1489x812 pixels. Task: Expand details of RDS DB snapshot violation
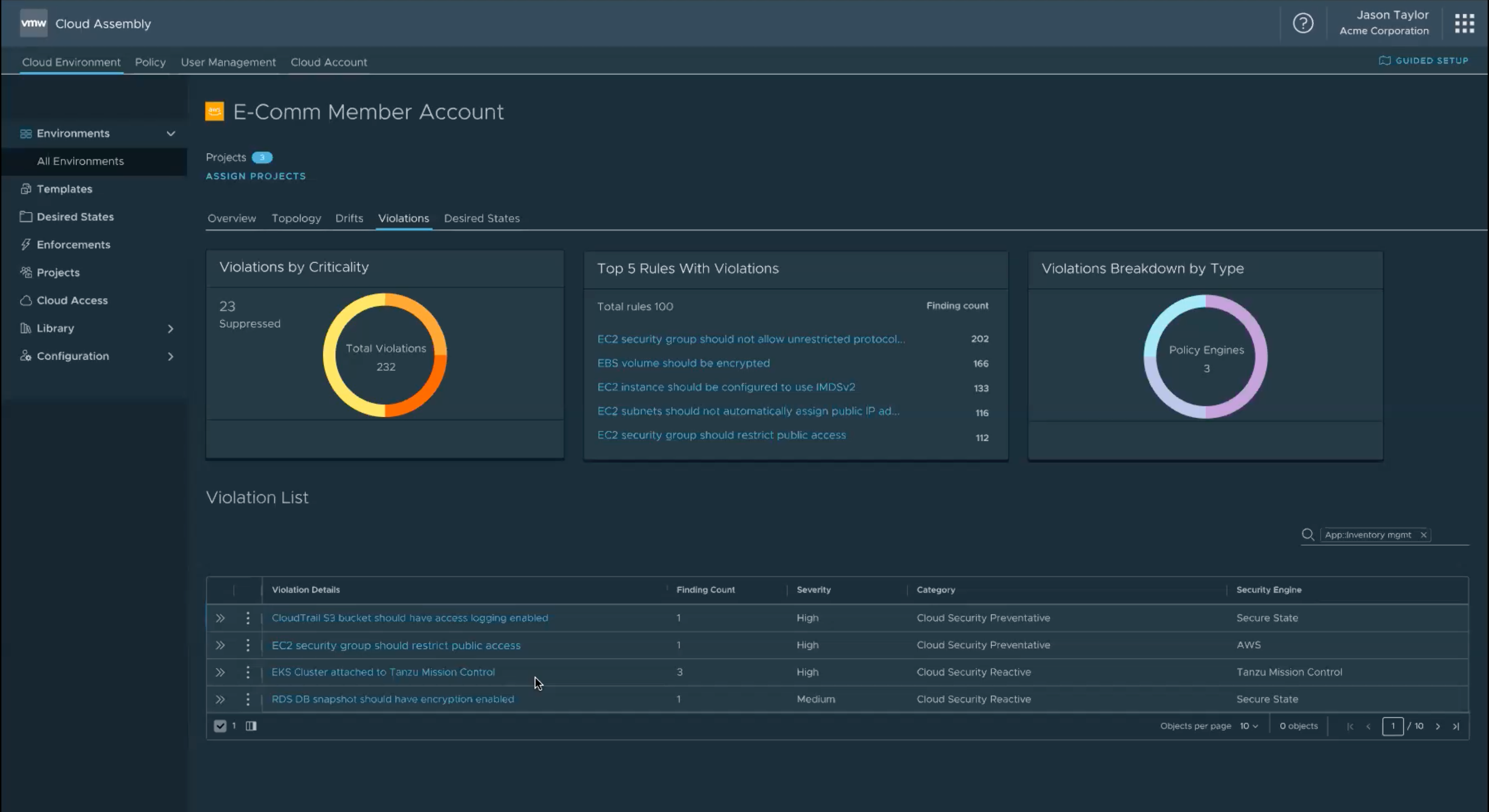[220, 699]
